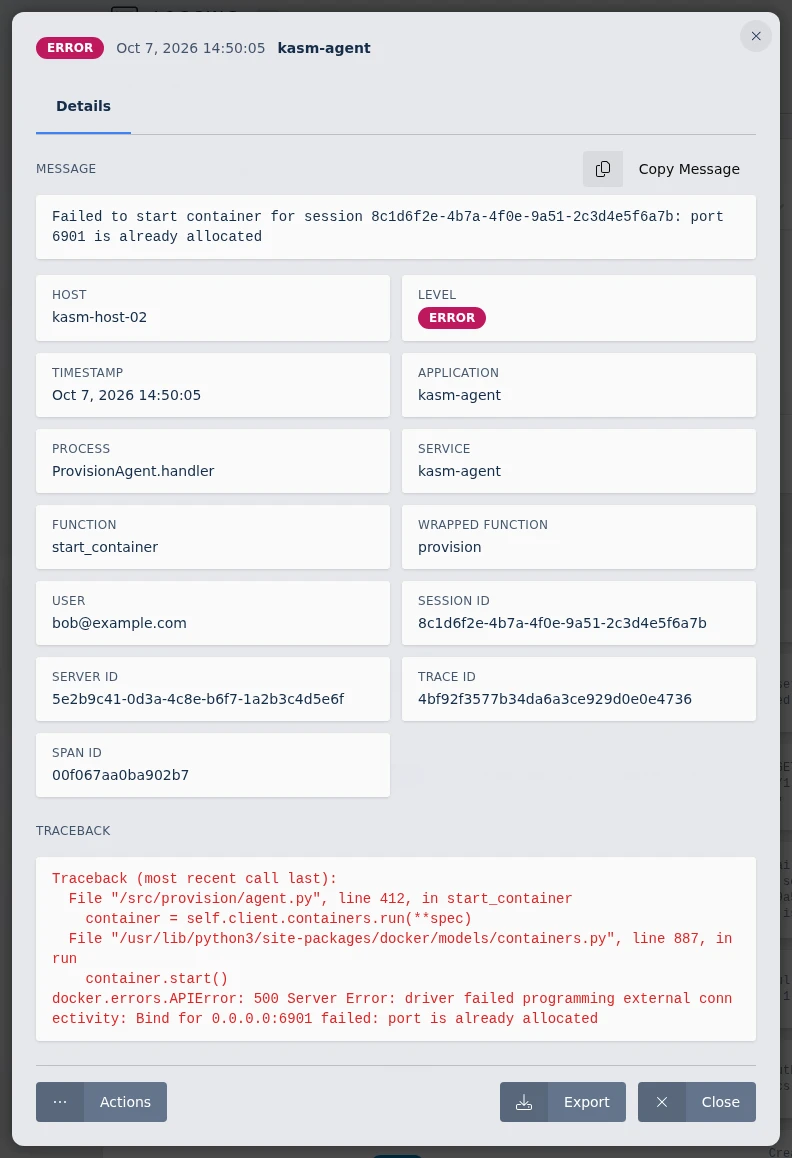The height and width of the screenshot is (1158, 792).
Task: Click the MESSAGE section heading
Action: tap(66, 169)
